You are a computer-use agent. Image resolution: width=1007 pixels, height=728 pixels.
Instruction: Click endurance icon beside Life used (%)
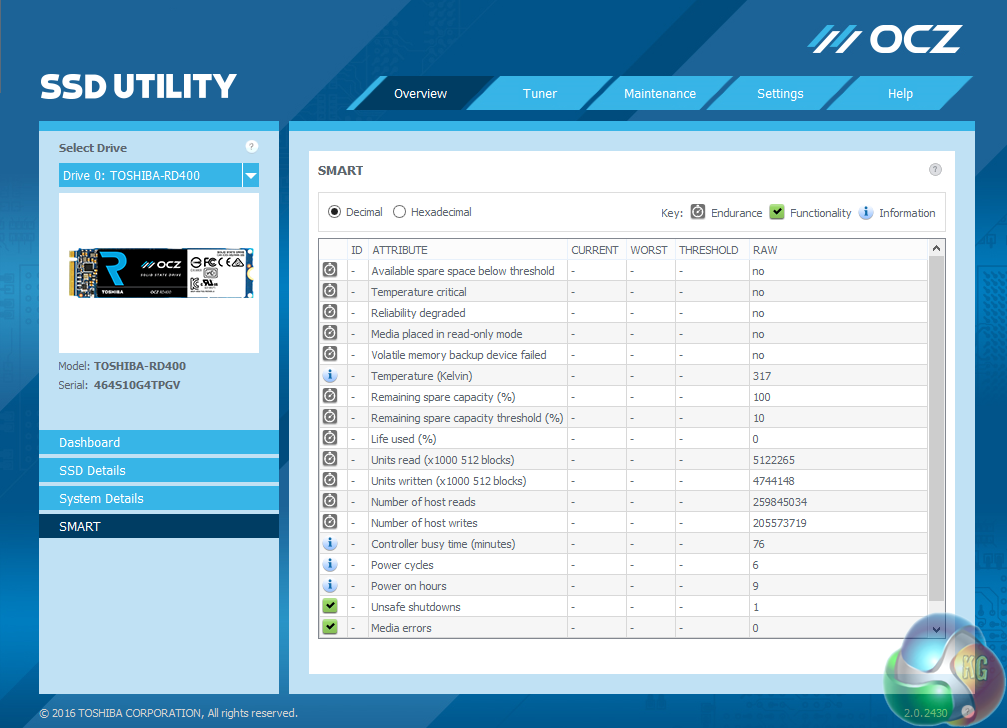(x=330, y=438)
